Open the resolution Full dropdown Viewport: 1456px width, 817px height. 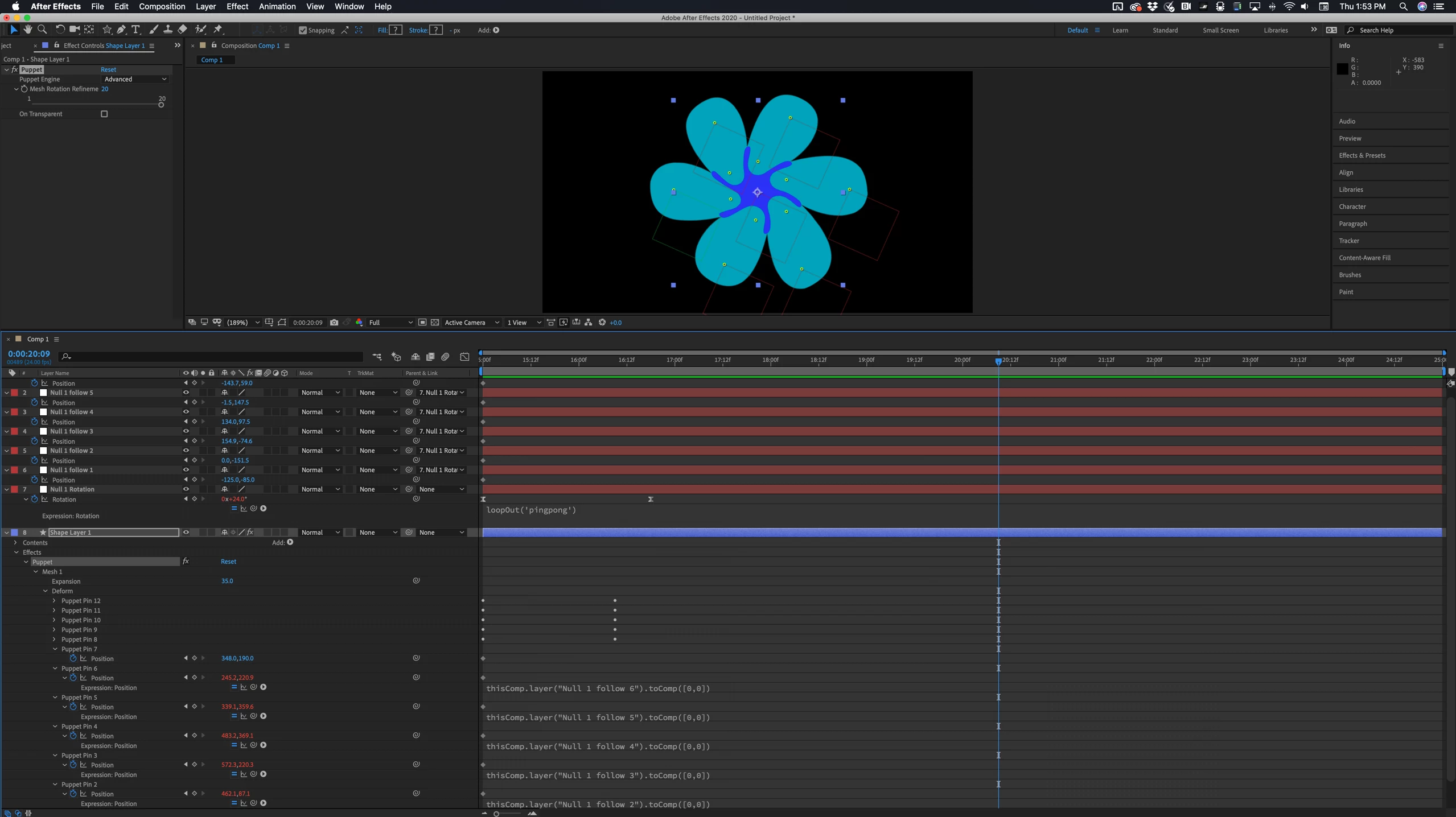point(390,323)
